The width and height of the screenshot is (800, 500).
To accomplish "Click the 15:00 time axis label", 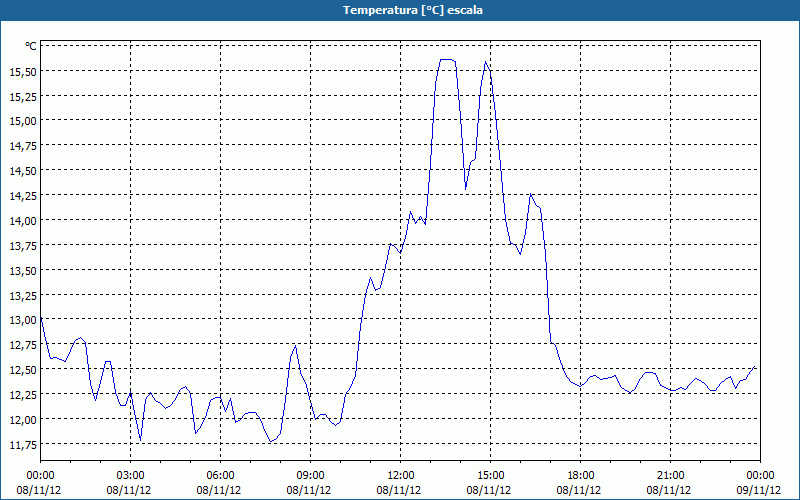I will (x=490, y=476).
